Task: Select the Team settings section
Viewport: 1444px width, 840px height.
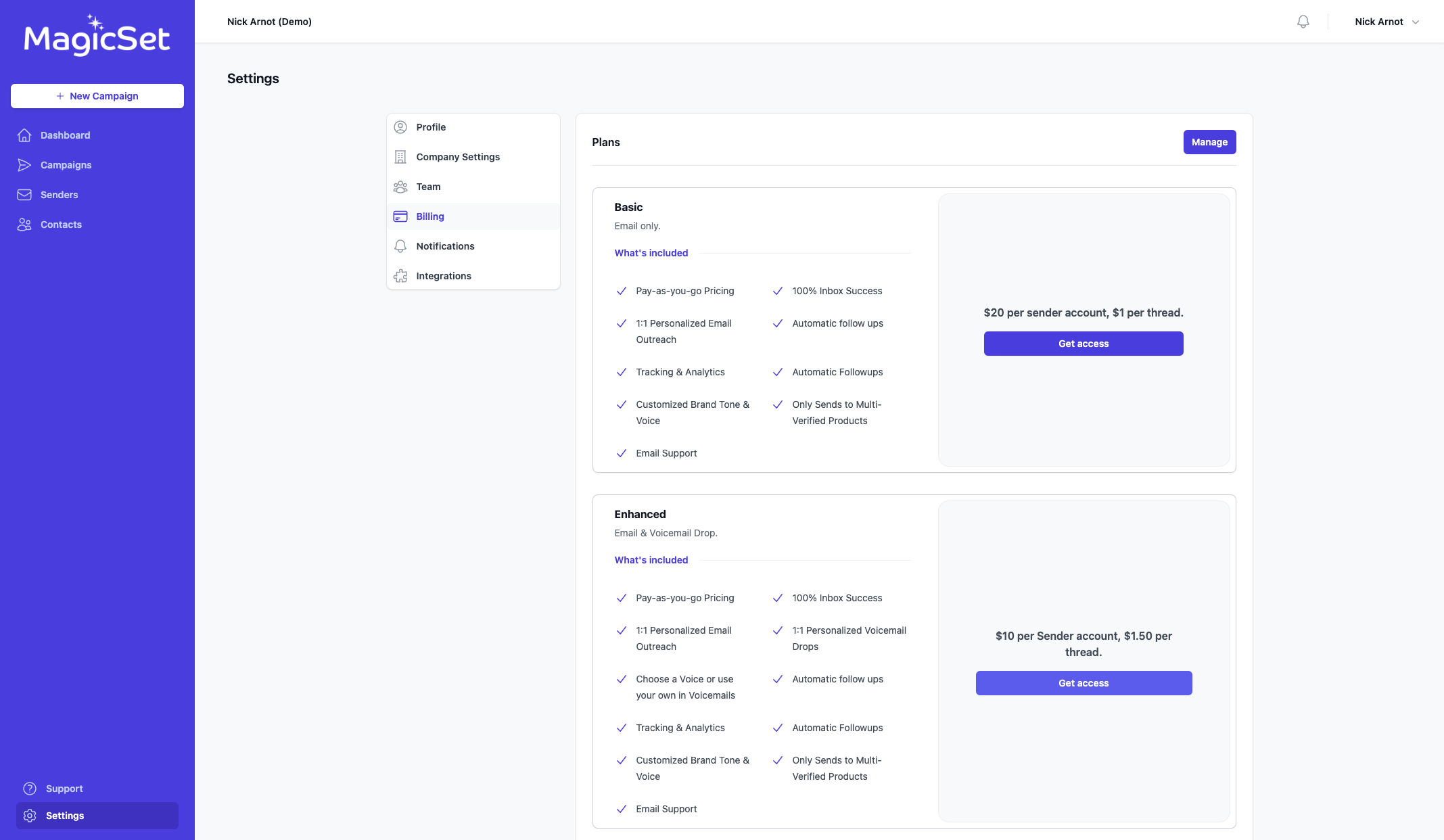Action: click(x=473, y=187)
